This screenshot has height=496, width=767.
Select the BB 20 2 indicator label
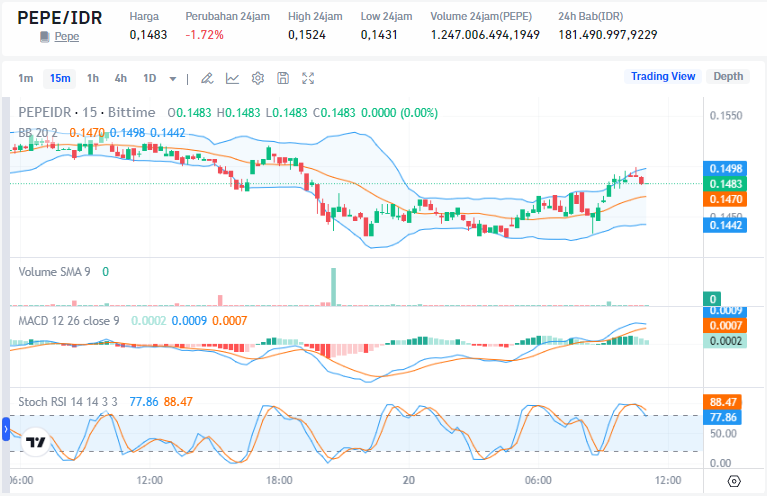[38, 133]
